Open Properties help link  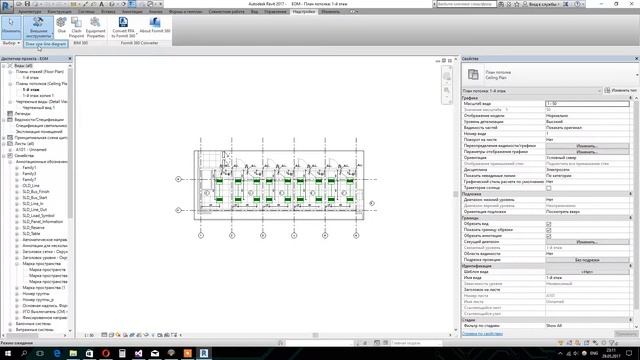coord(482,333)
